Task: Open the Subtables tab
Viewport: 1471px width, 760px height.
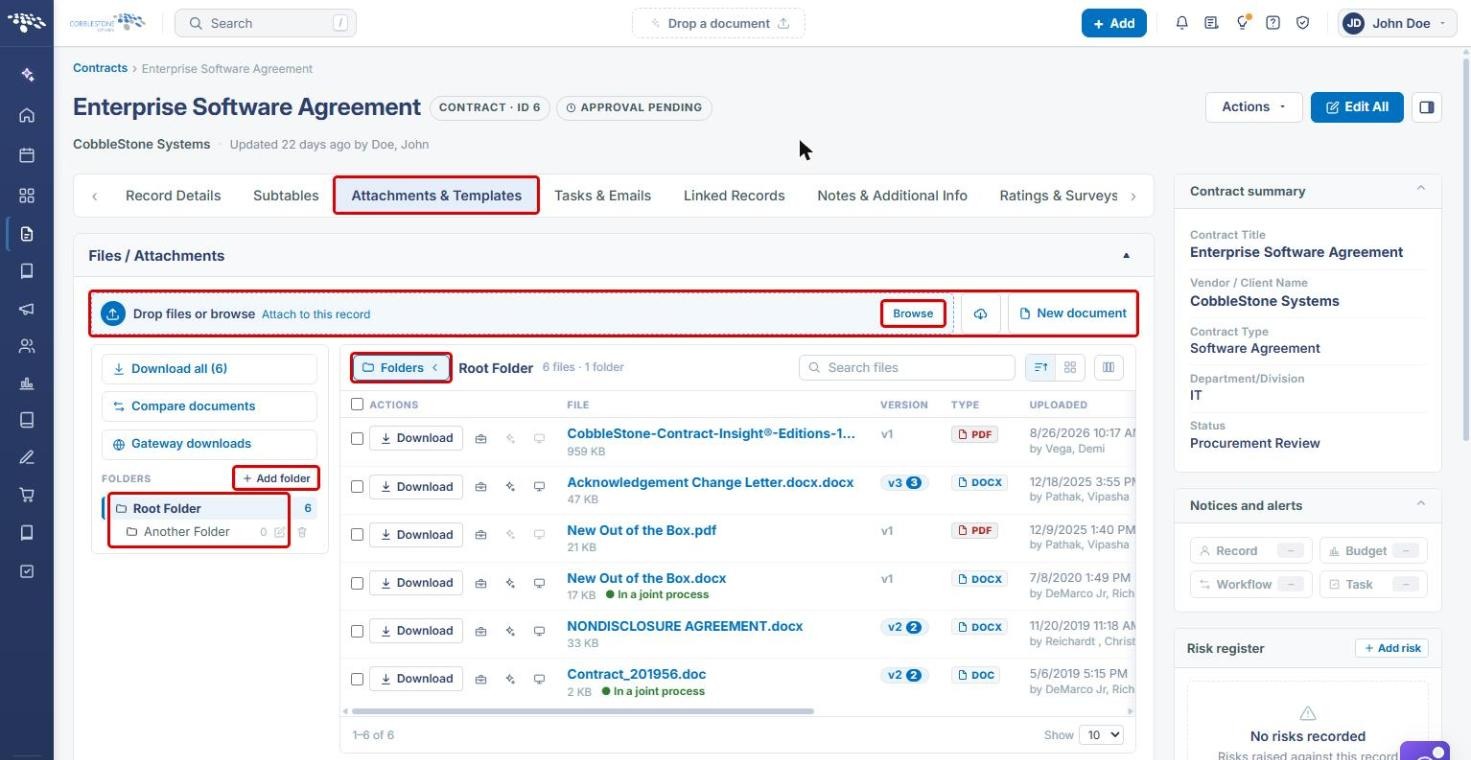Action: (x=286, y=196)
